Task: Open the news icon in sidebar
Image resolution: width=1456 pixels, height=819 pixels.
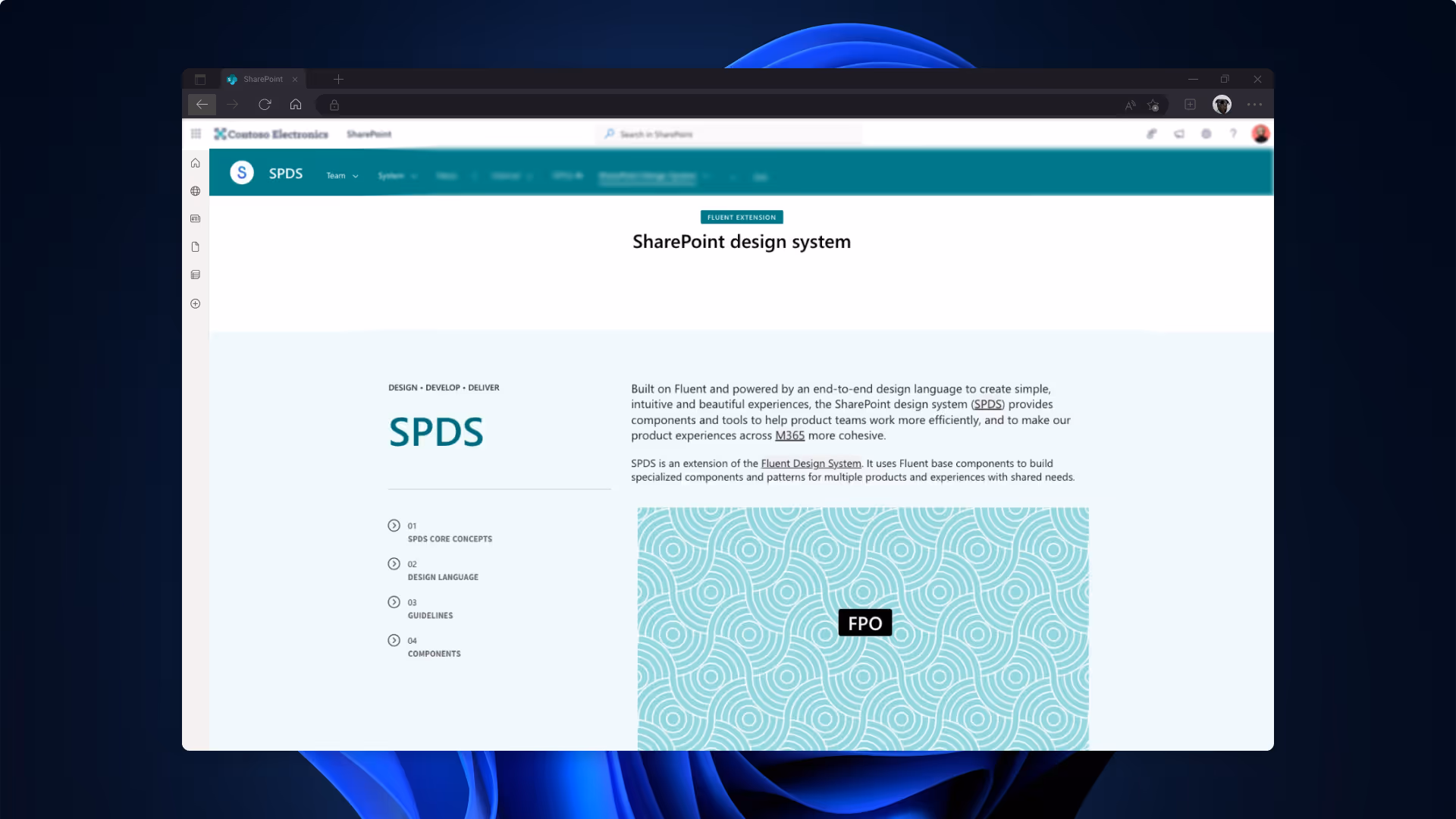Action: coord(196,218)
